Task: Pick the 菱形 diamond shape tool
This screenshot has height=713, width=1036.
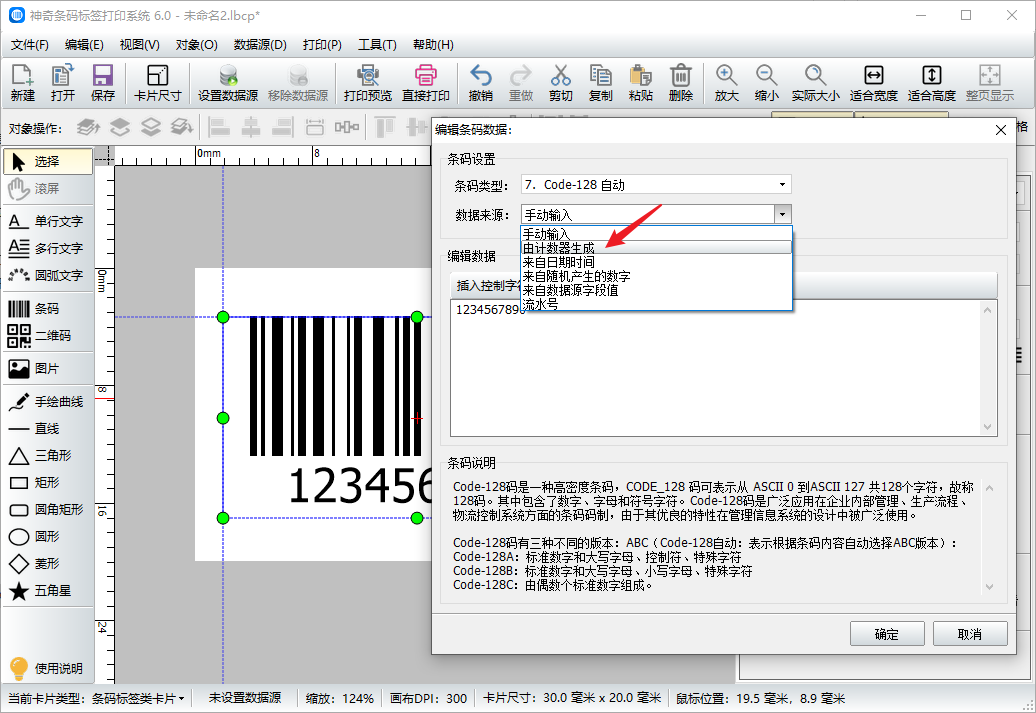Action: (x=48, y=564)
